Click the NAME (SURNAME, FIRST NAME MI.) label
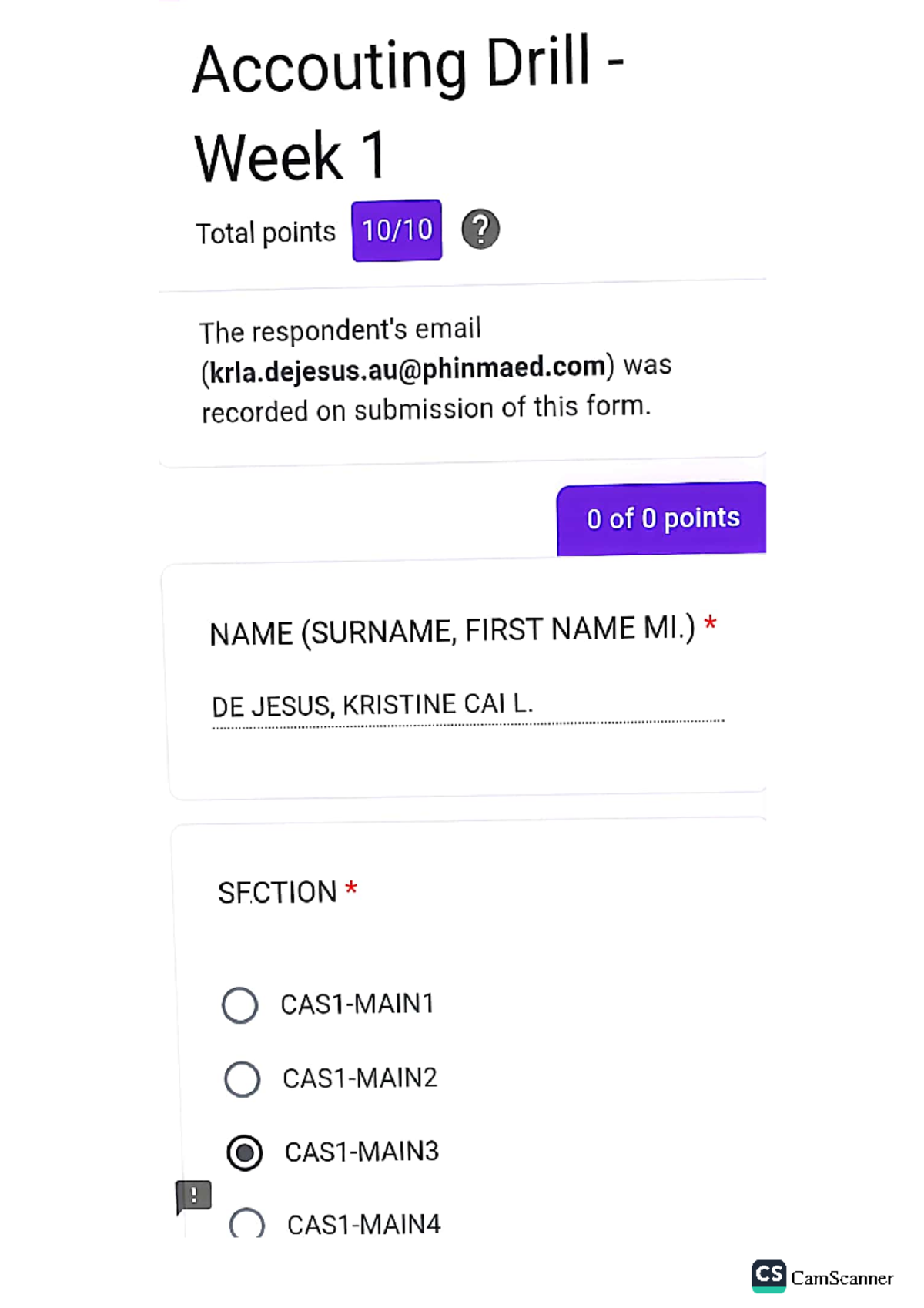 click(x=452, y=632)
